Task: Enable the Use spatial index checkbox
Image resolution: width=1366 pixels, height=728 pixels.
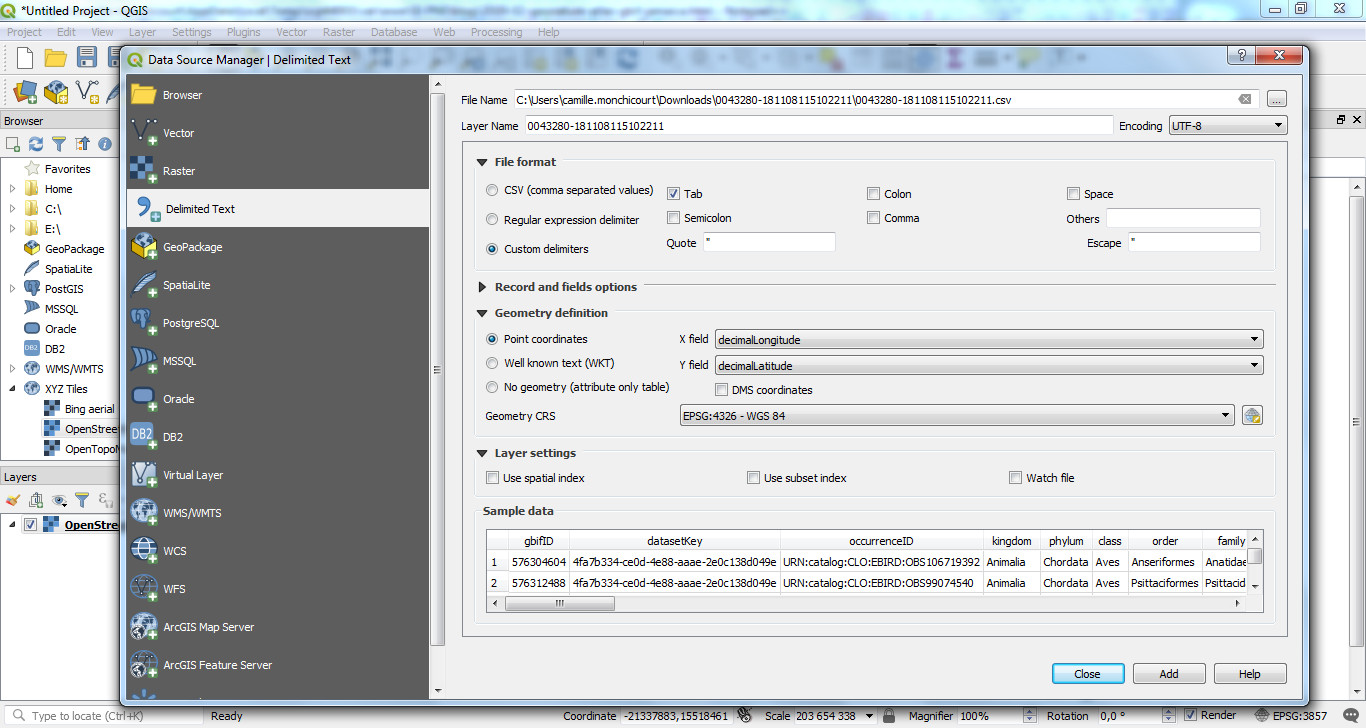Action: [492, 478]
